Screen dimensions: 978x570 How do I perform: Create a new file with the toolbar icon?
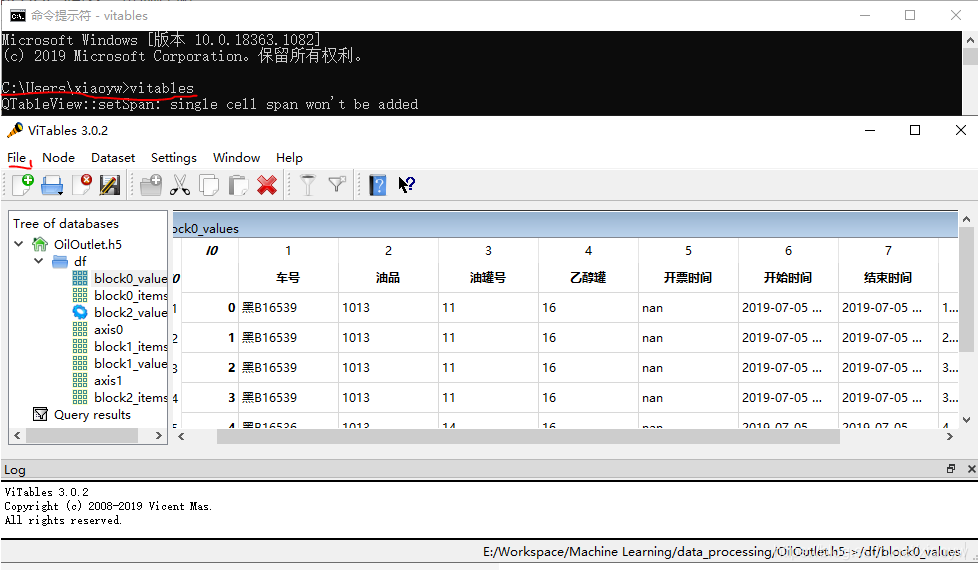point(23,185)
